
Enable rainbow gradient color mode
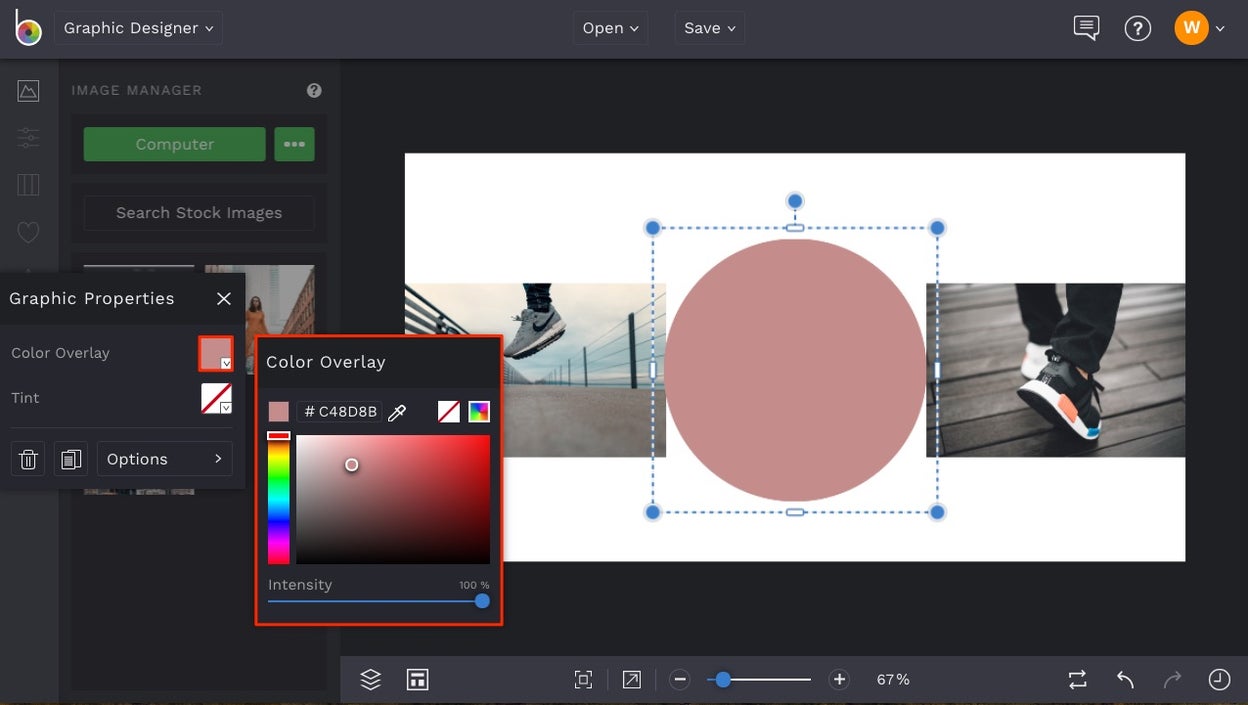pos(479,411)
